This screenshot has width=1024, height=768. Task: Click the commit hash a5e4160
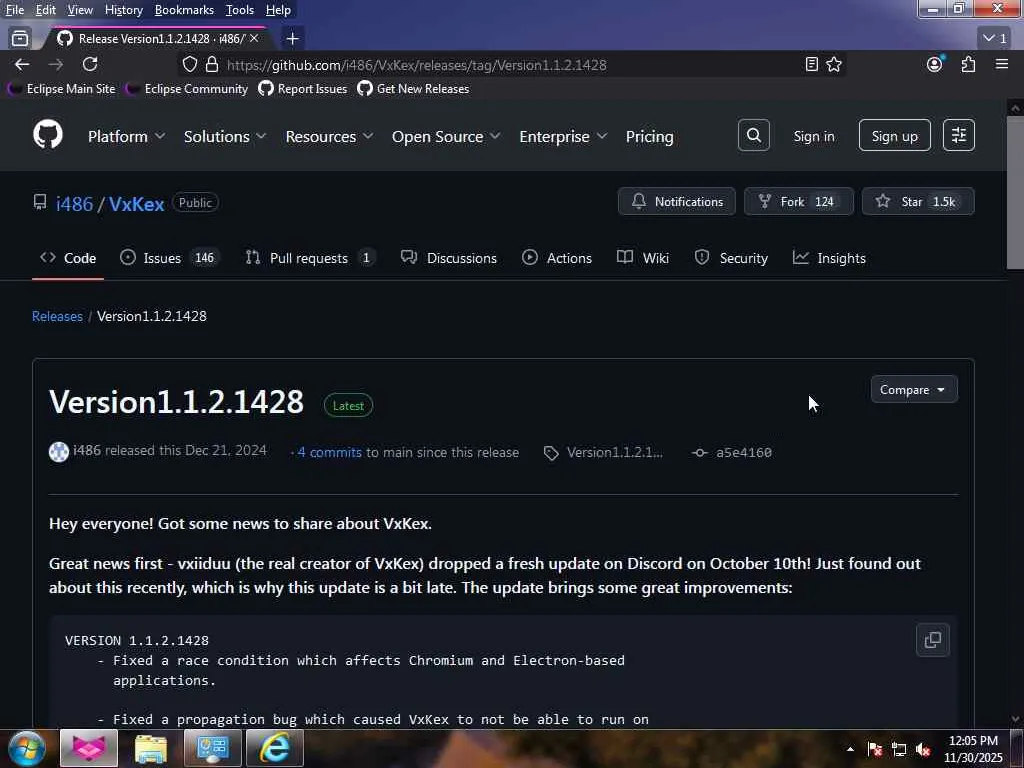coord(743,452)
